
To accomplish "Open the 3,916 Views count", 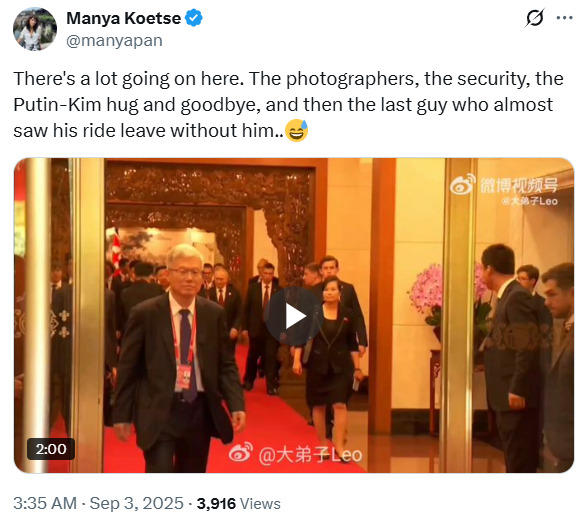I will 238,503.
